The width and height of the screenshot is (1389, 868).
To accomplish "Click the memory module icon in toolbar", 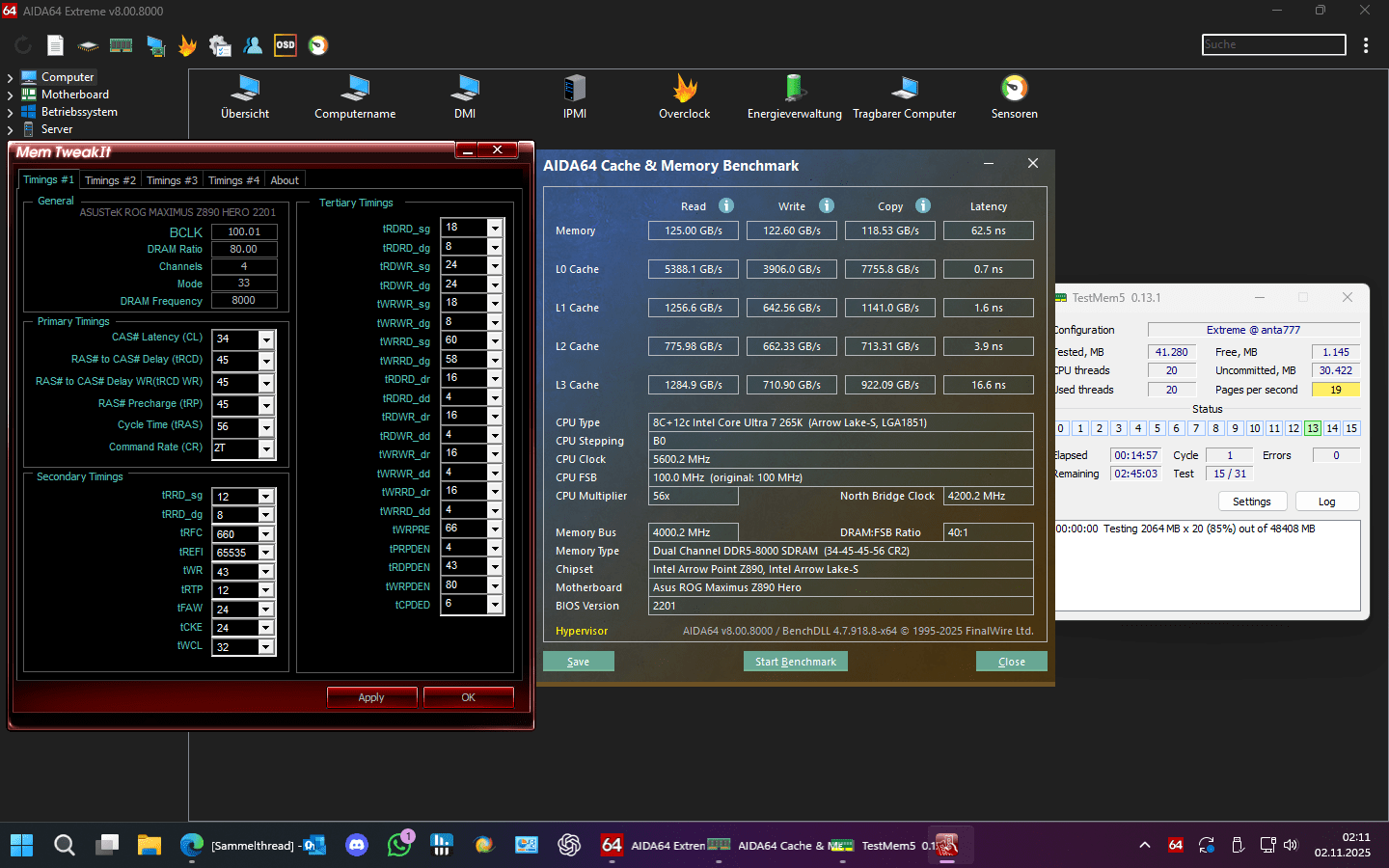I will coord(121,44).
